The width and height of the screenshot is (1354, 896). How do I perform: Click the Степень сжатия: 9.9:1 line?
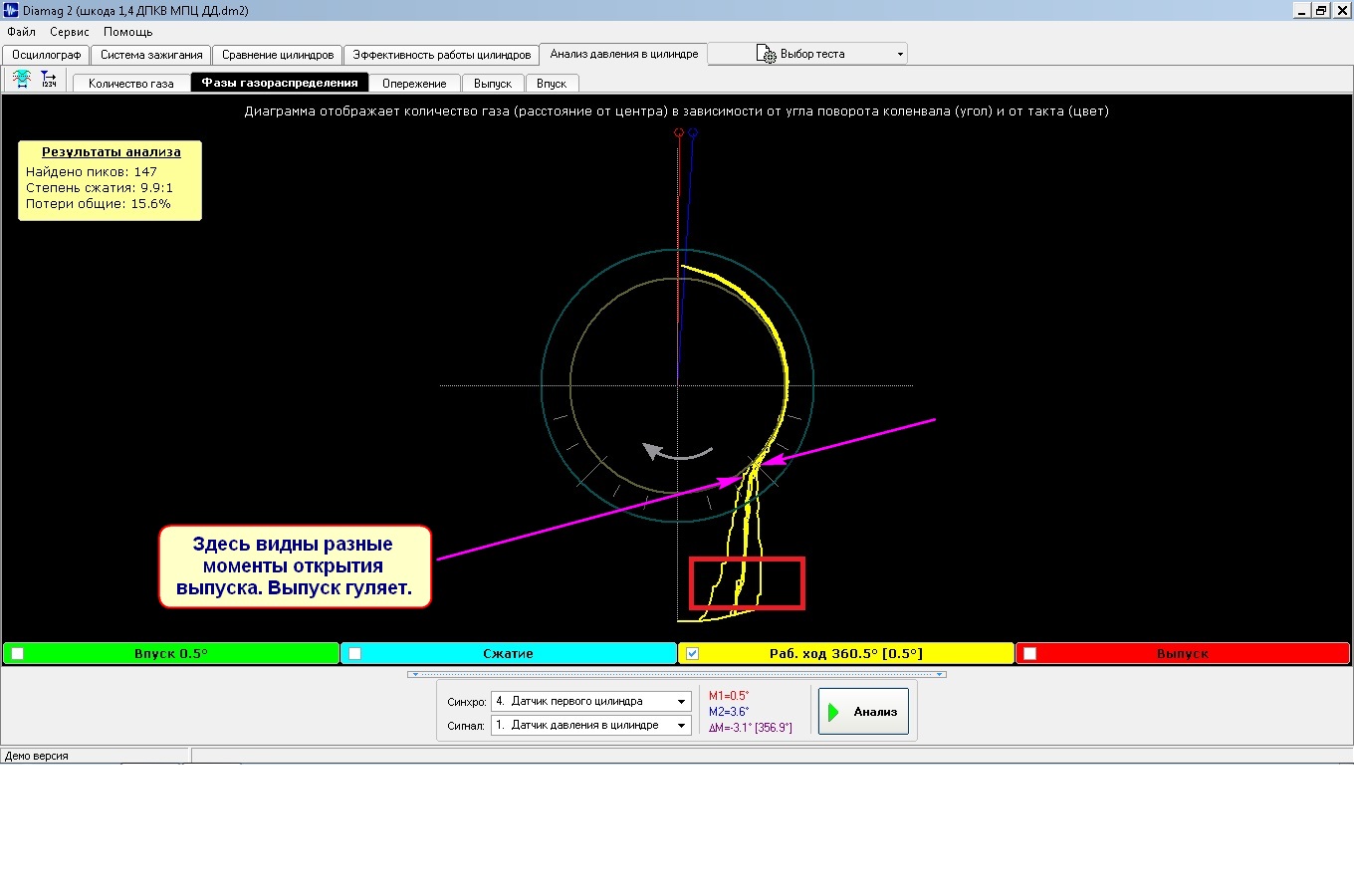(x=100, y=188)
